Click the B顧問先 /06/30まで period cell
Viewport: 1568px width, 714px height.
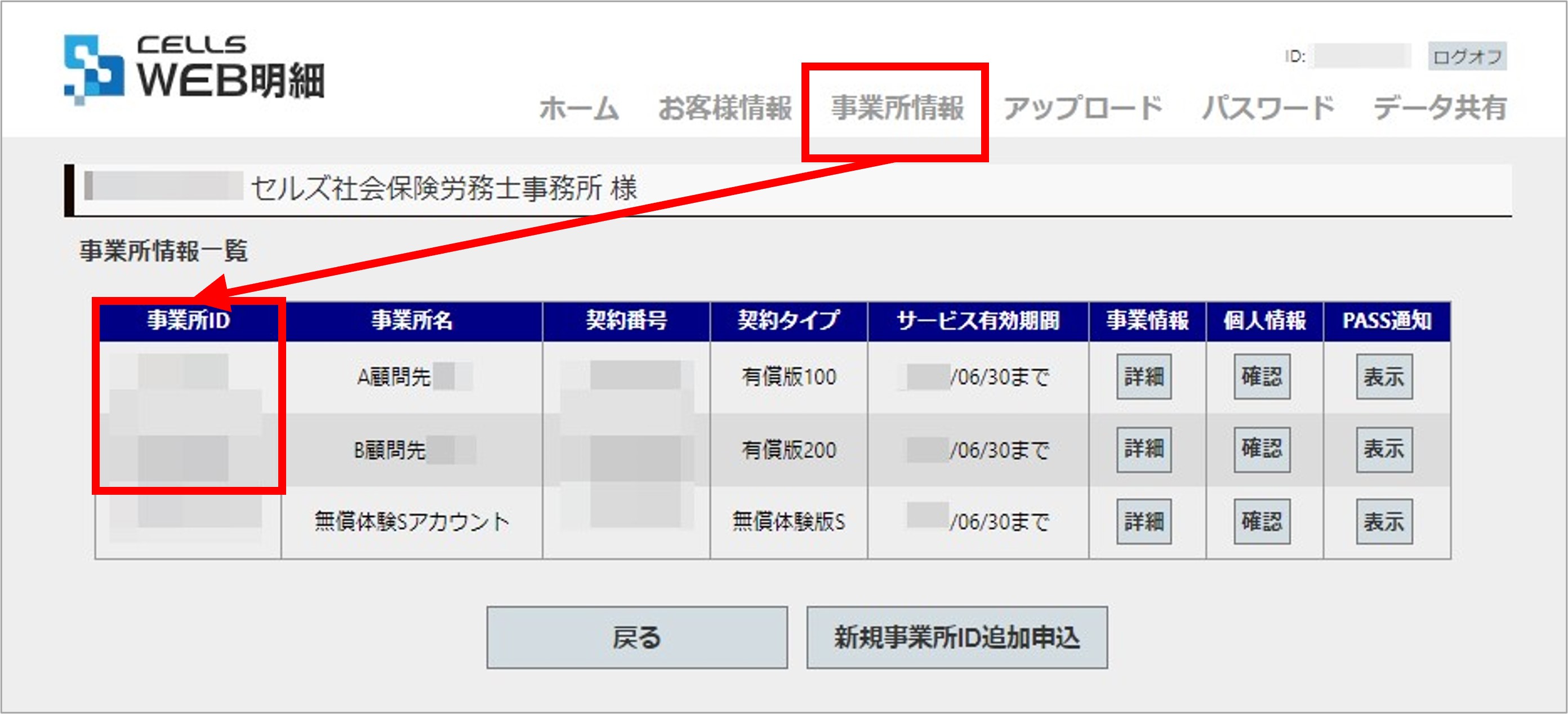978,450
